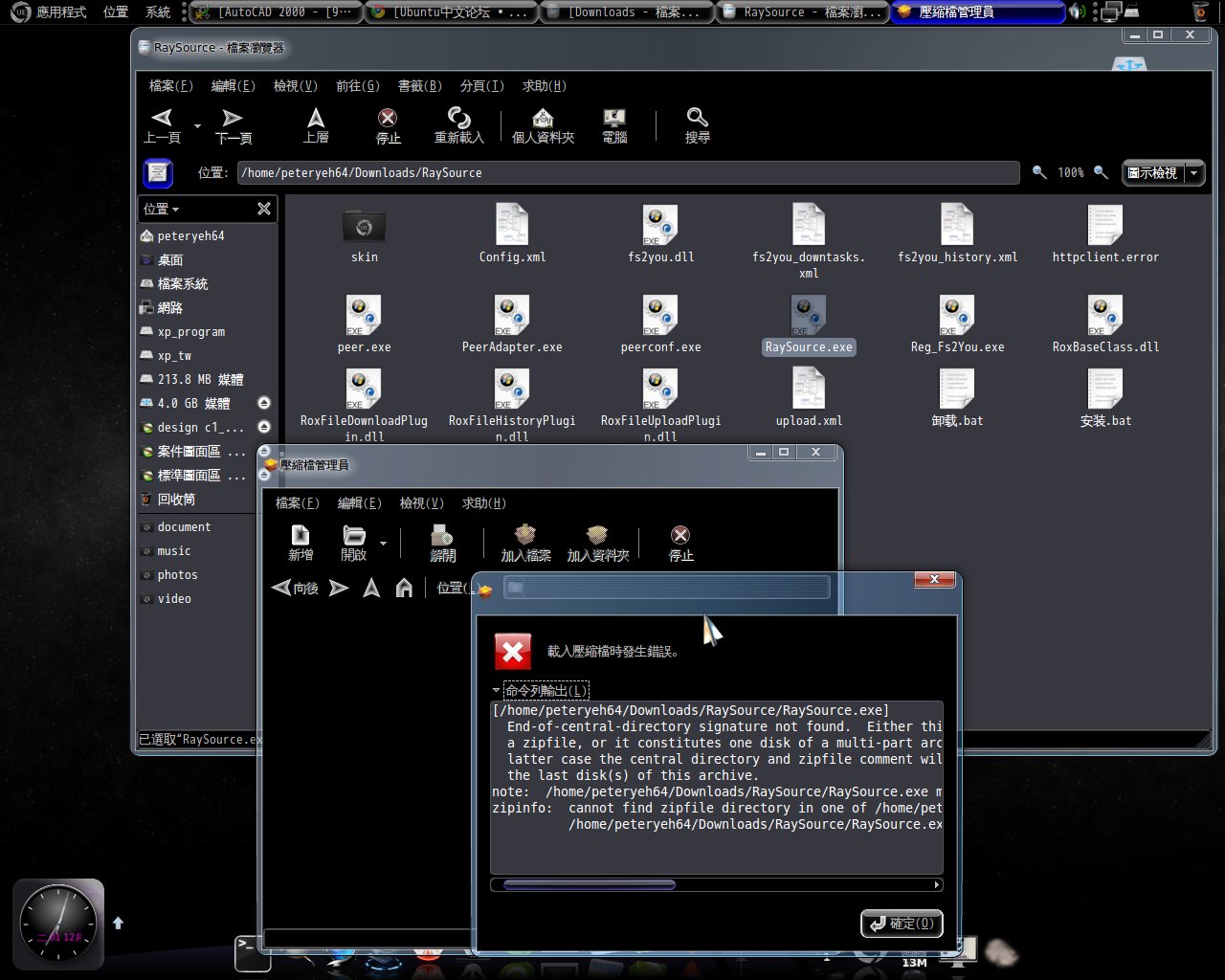This screenshot has height=980, width=1225.
Task: Open 編輯(E) menu in file browser
Action: pos(234,86)
